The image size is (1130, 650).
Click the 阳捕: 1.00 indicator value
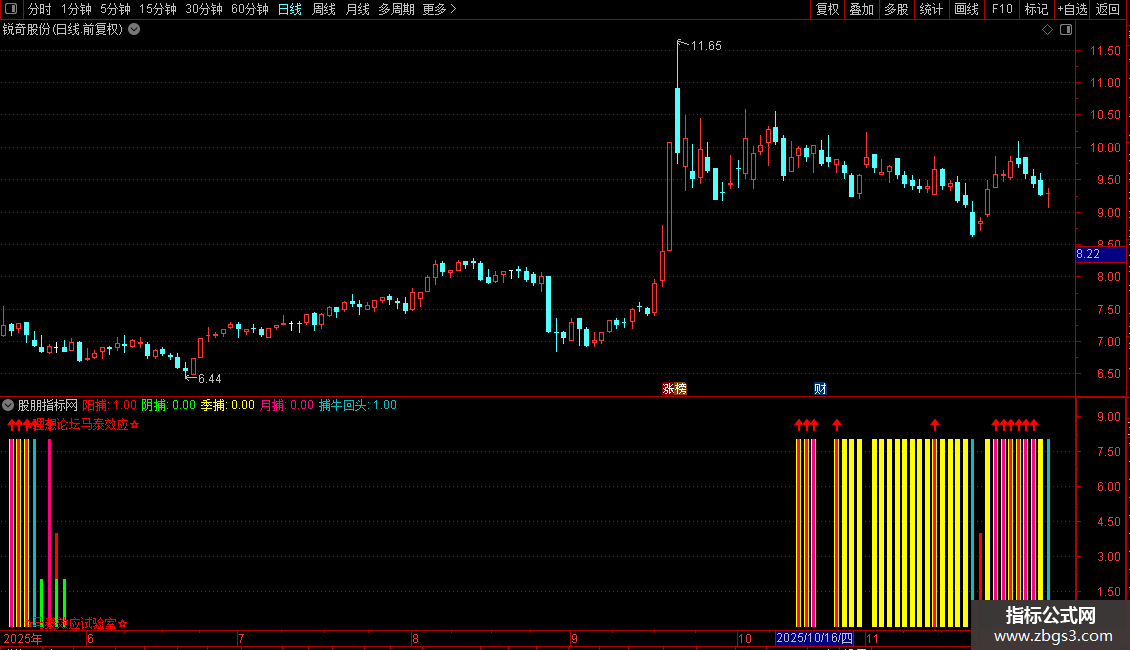(110, 405)
